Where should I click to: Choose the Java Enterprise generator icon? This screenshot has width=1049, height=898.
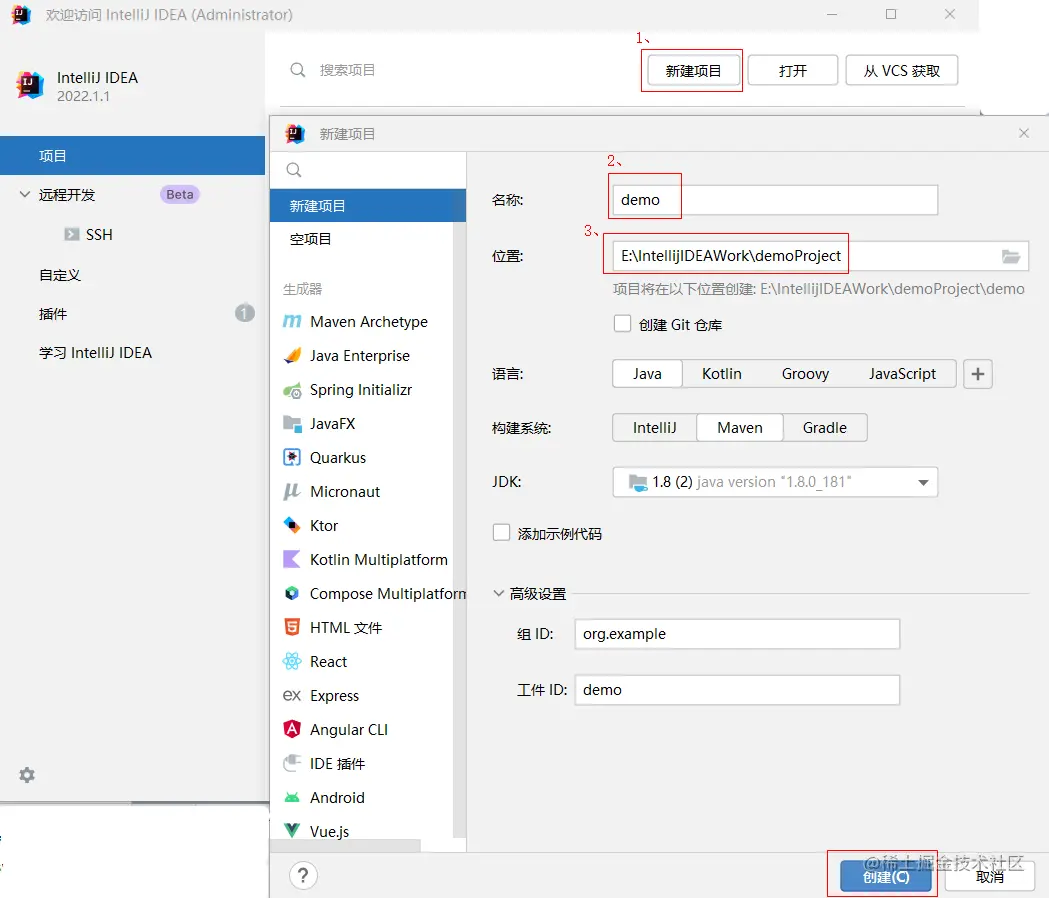(292, 356)
